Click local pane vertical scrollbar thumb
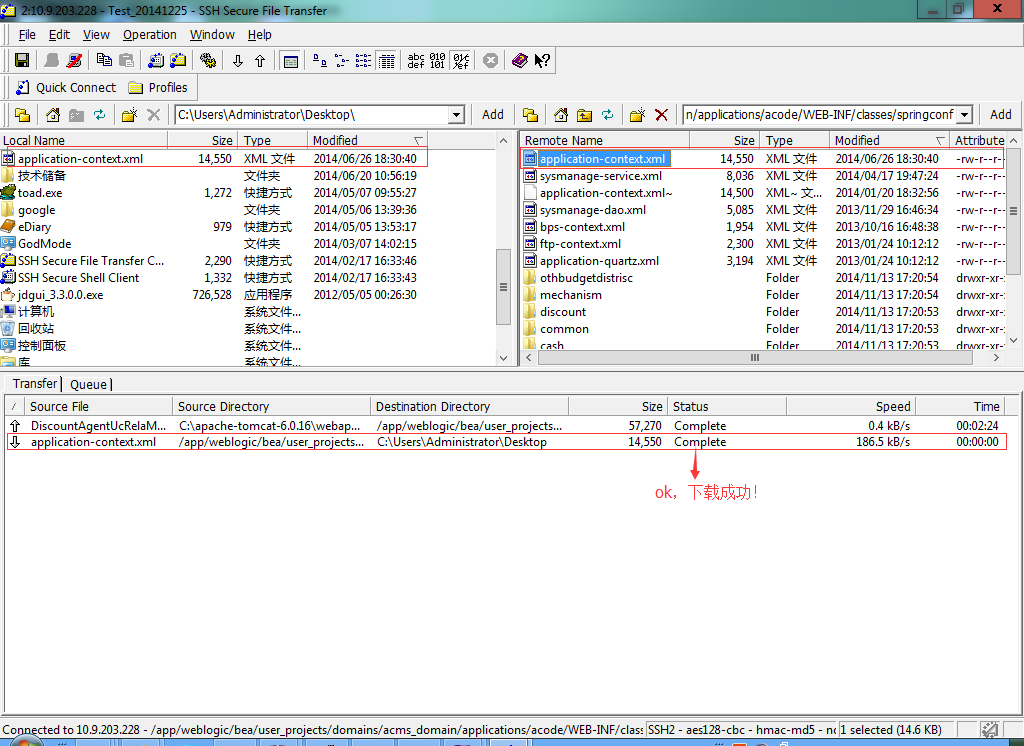The width and height of the screenshot is (1024, 746). coord(503,287)
